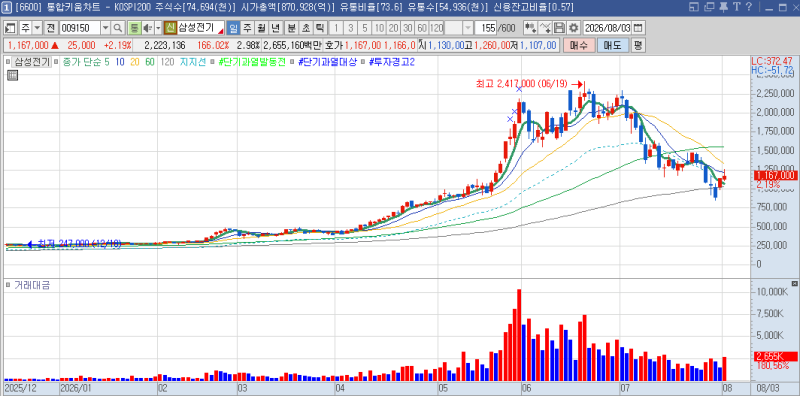
Task: Open the speaker options dropdown arrow
Action: [158, 28]
